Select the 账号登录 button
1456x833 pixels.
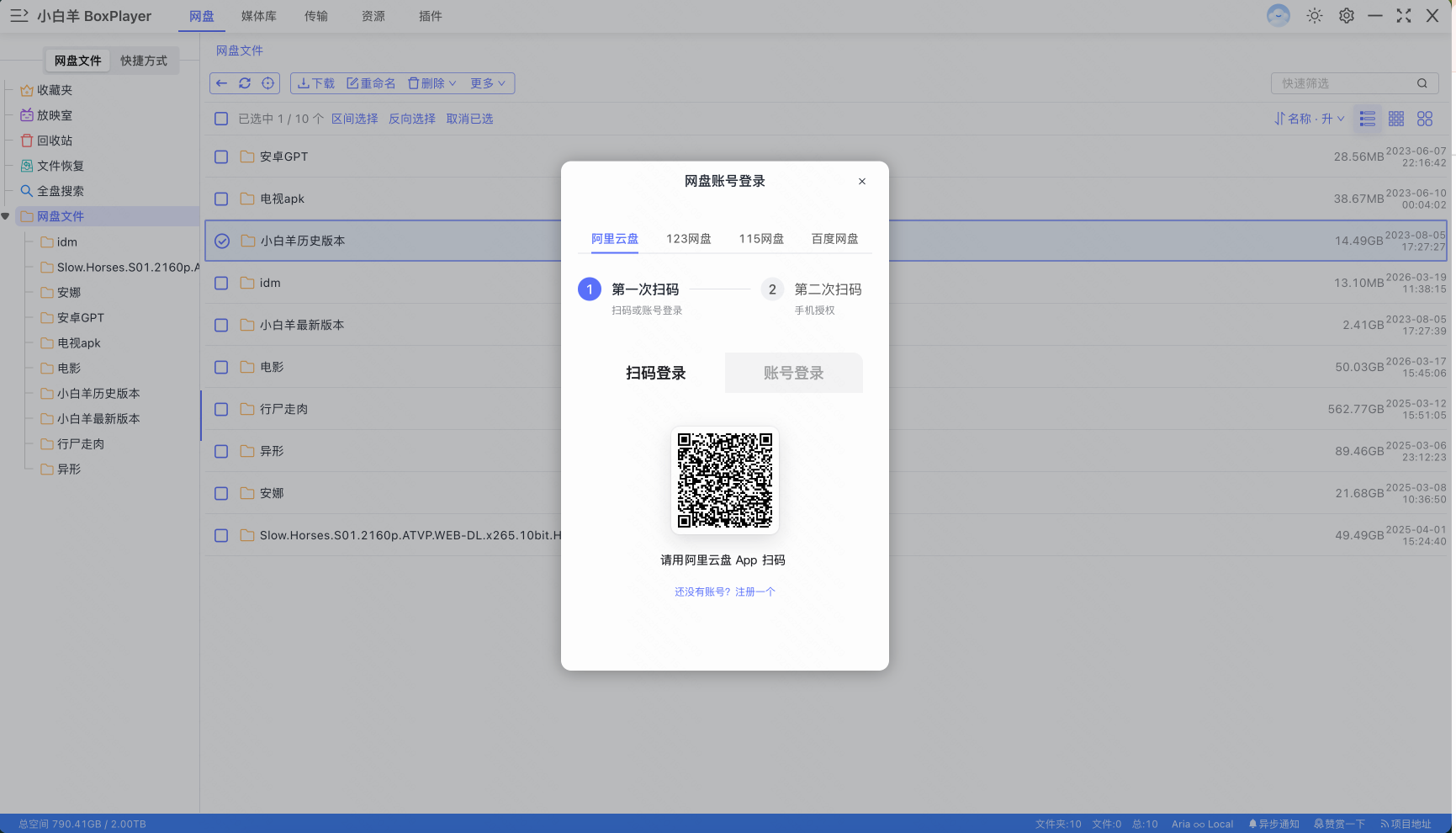pos(793,373)
